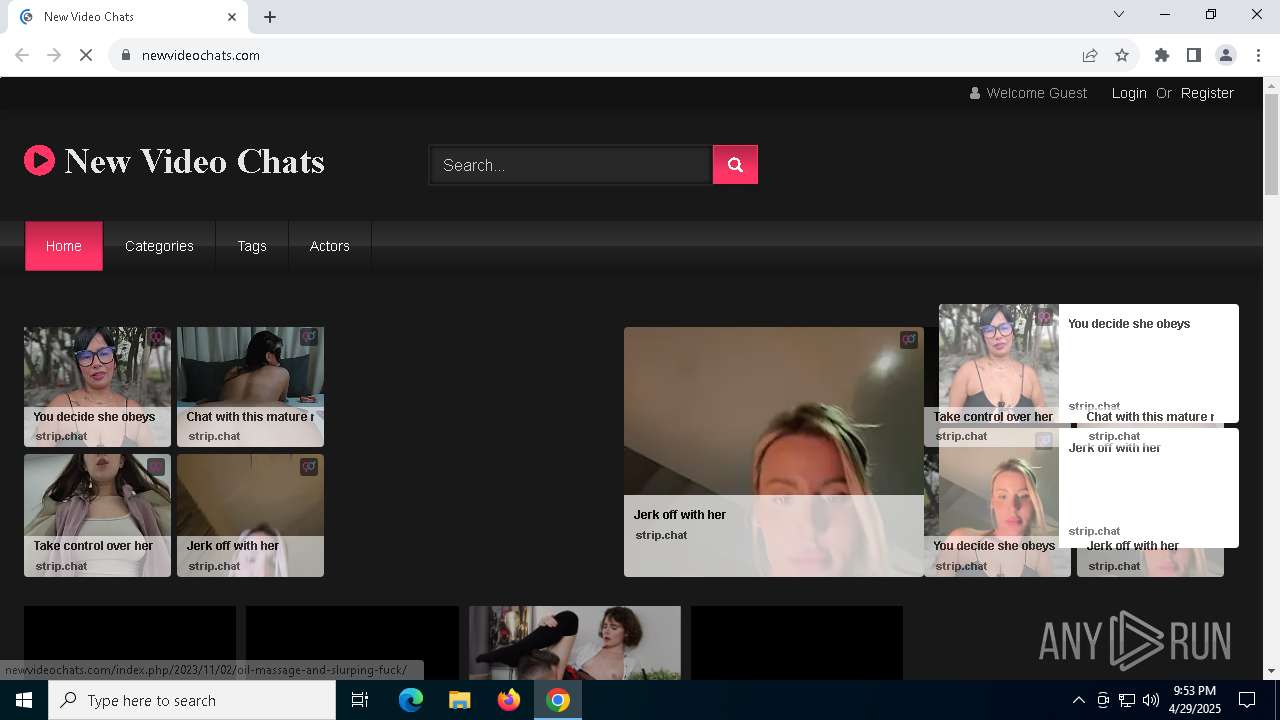The height and width of the screenshot is (720, 1280).
Task: Launch Microsoft Edge from the taskbar
Action: click(411, 700)
